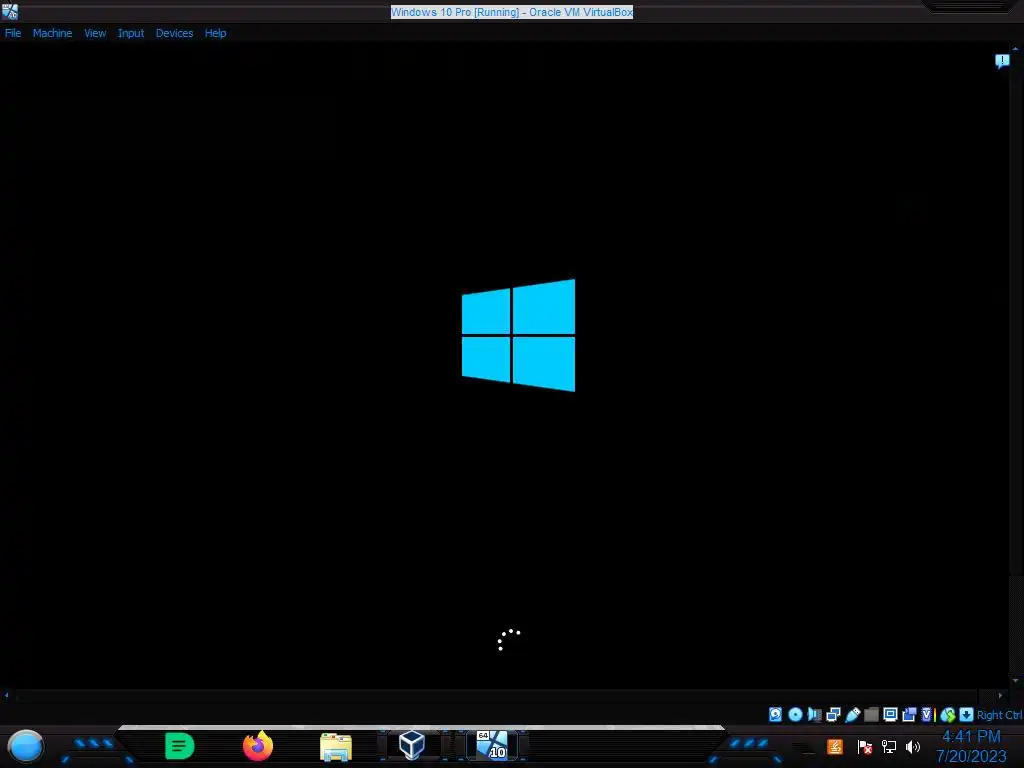Image resolution: width=1024 pixels, height=768 pixels.
Task: Open the Help menu
Action: pyautogui.click(x=216, y=33)
